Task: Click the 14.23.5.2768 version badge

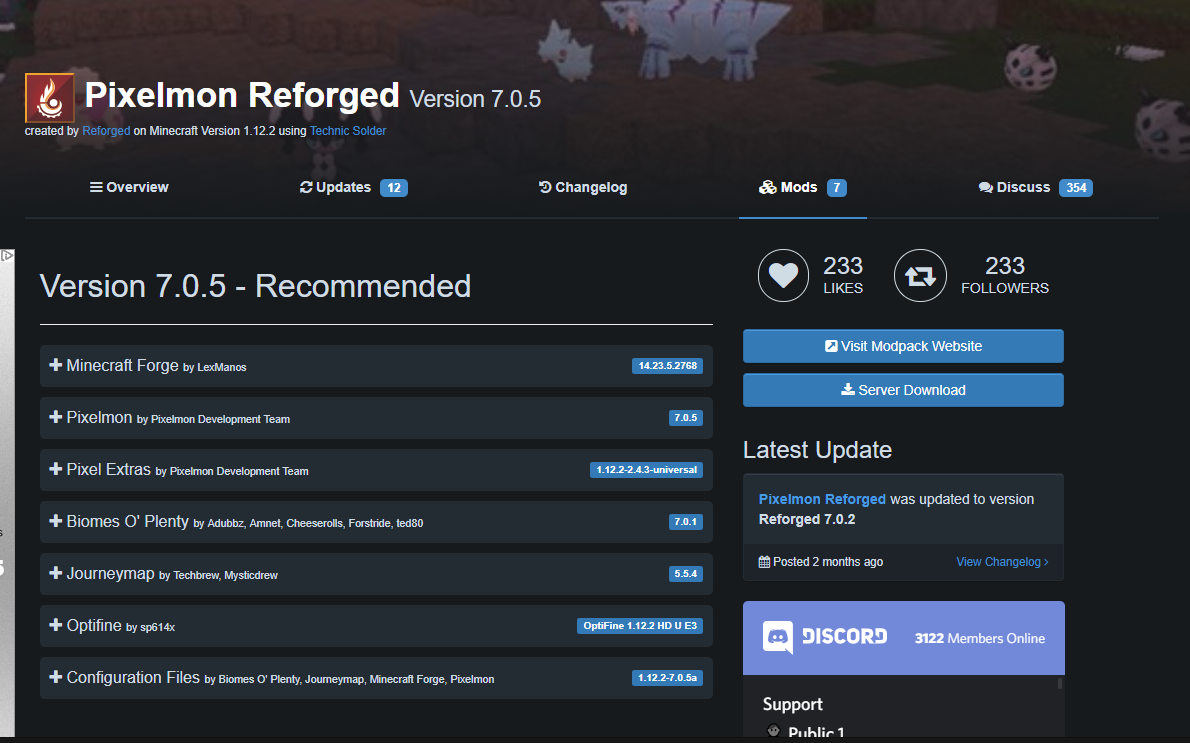Action: pos(667,366)
